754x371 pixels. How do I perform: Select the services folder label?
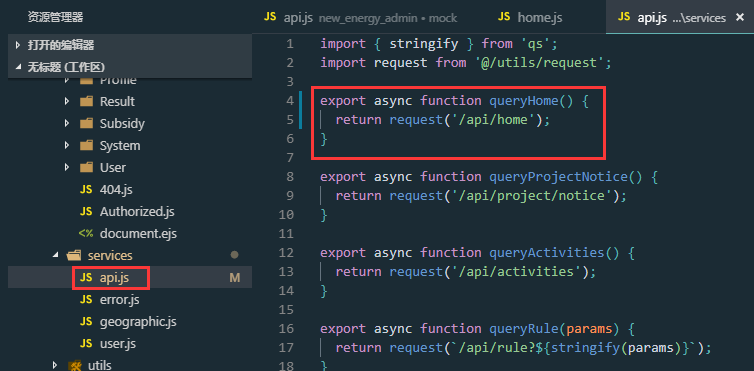coord(110,256)
